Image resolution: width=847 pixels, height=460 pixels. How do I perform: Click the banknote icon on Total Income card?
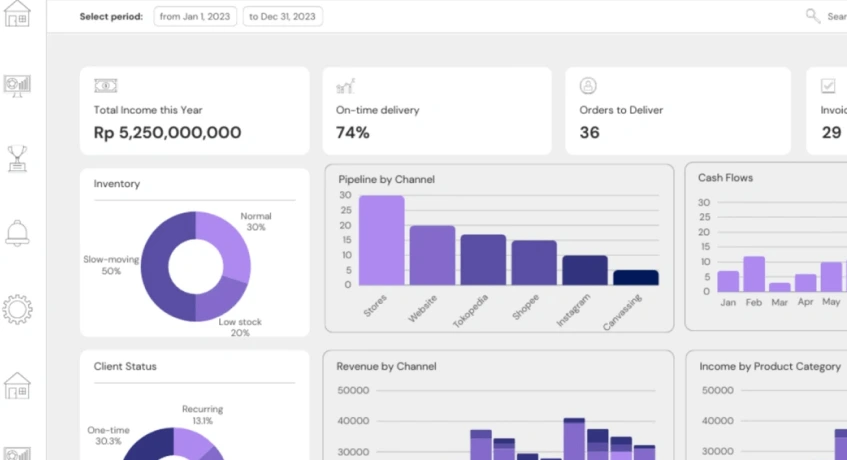(105, 85)
